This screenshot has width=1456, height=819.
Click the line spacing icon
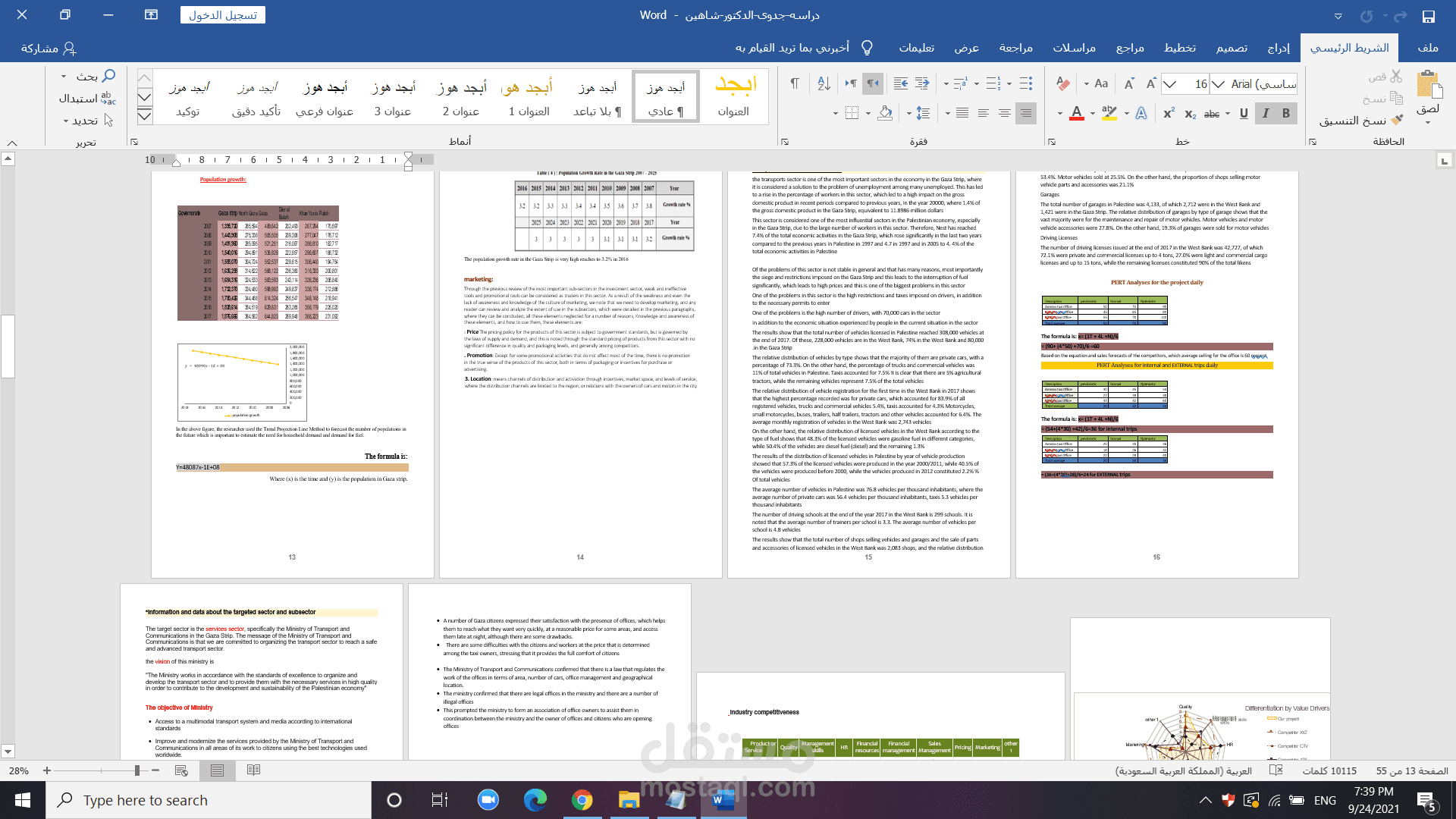coord(923,113)
